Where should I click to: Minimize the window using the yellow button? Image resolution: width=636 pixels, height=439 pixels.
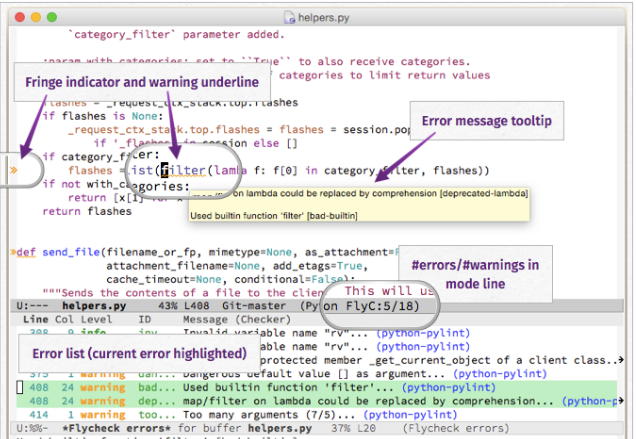pos(36,17)
